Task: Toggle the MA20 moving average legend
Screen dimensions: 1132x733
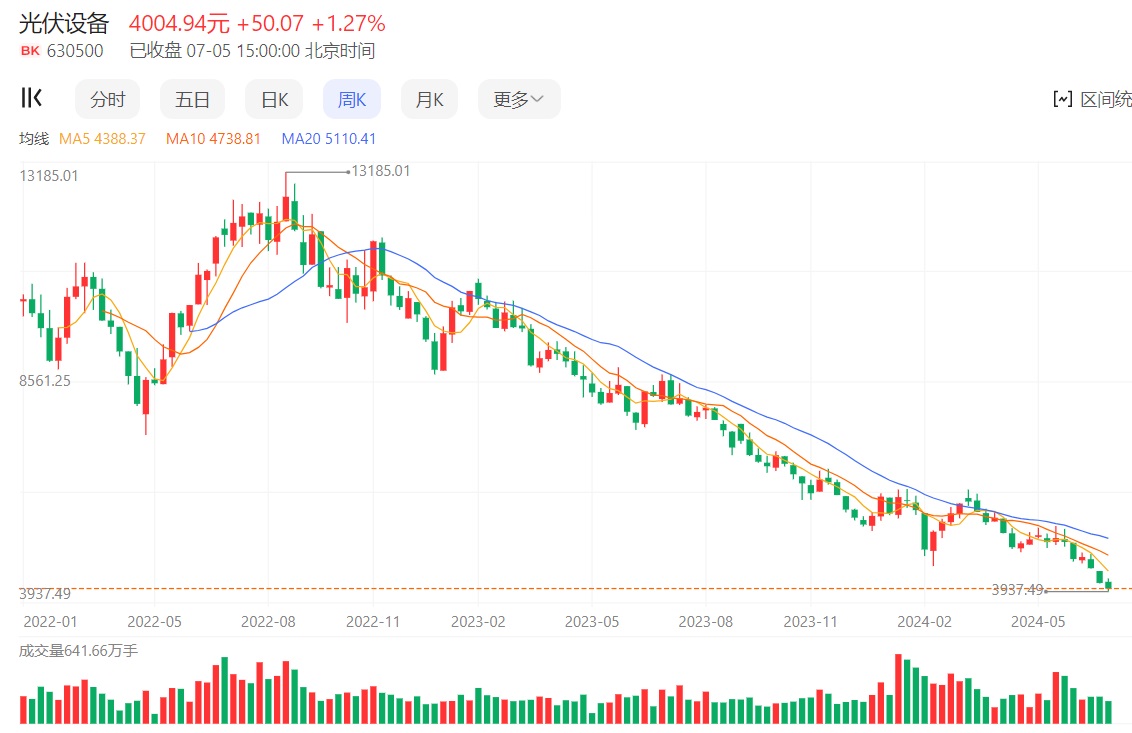Action: pos(328,139)
